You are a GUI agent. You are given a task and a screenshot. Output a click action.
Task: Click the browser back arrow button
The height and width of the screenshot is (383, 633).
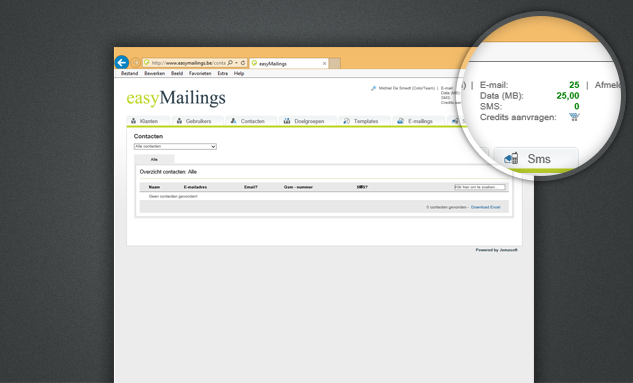tap(122, 63)
